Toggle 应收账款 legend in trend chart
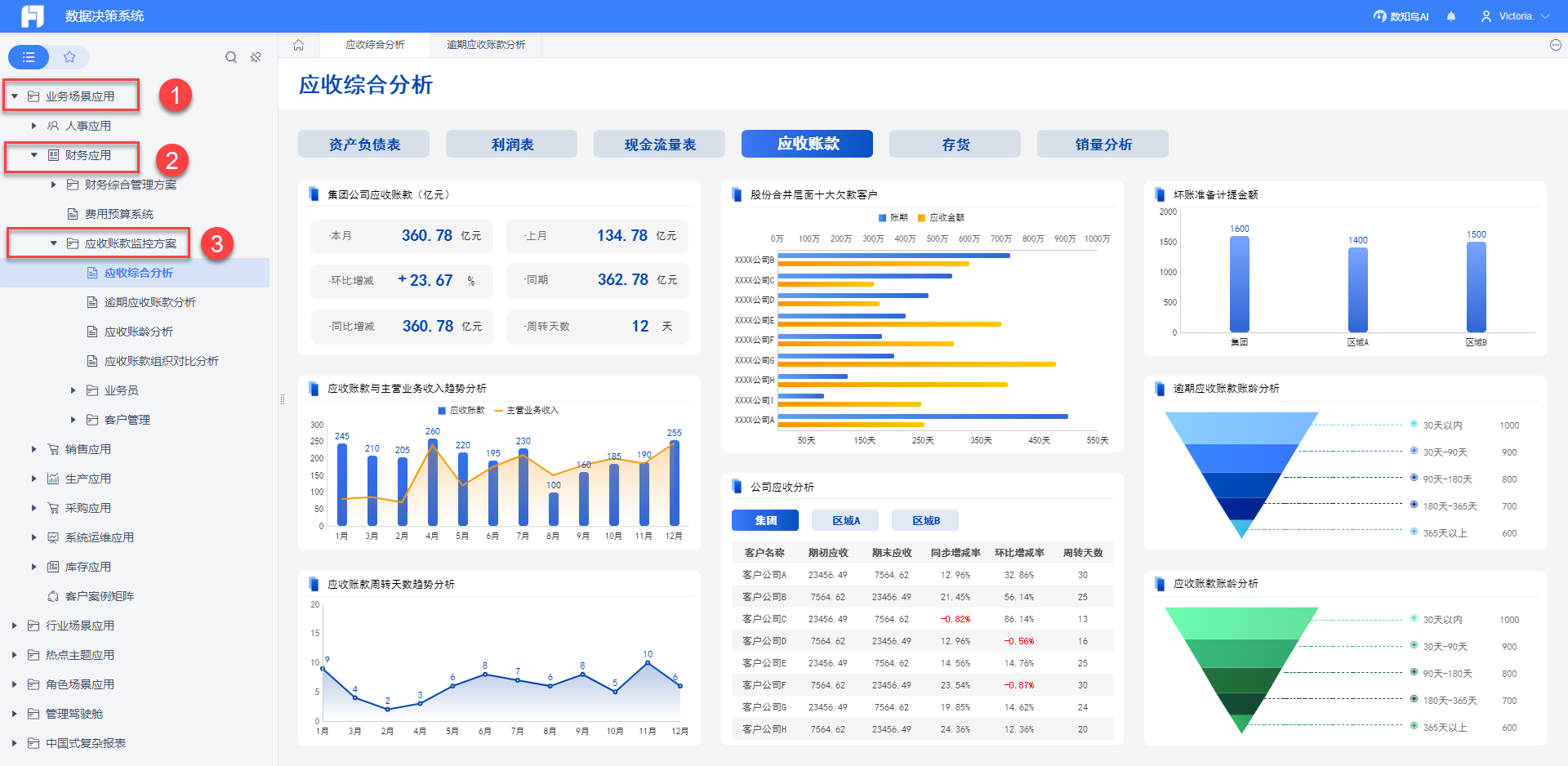This screenshot has height=766, width=1568. point(461,410)
